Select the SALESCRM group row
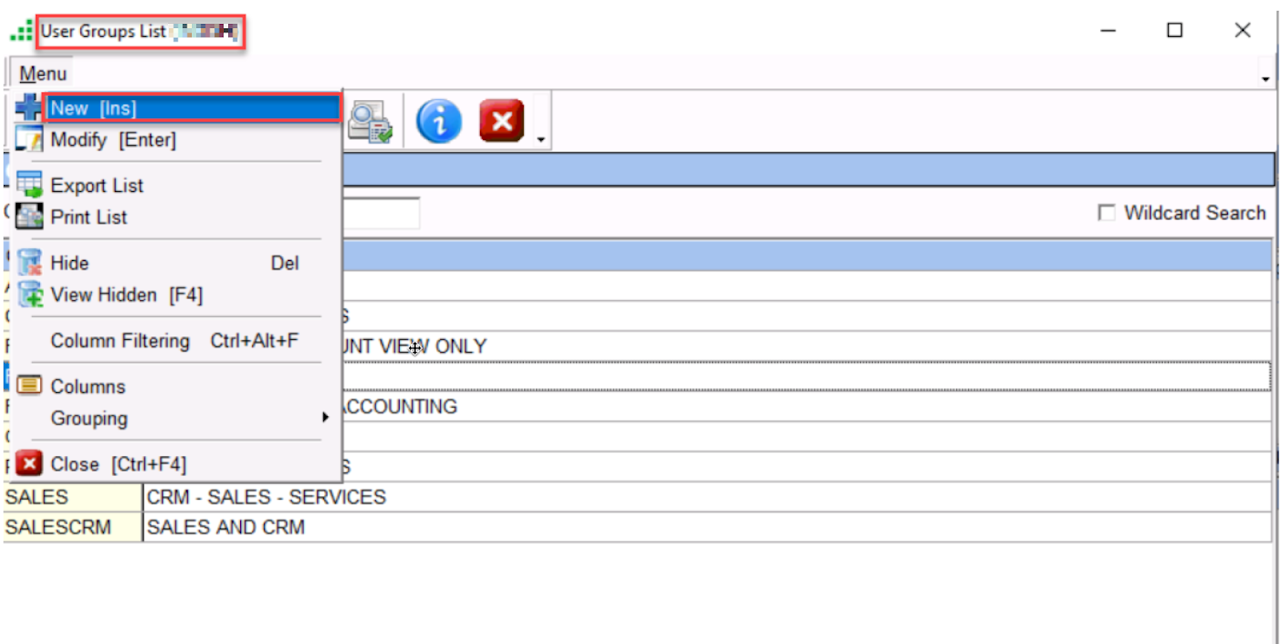The height and width of the screenshot is (644, 1280). 58,527
